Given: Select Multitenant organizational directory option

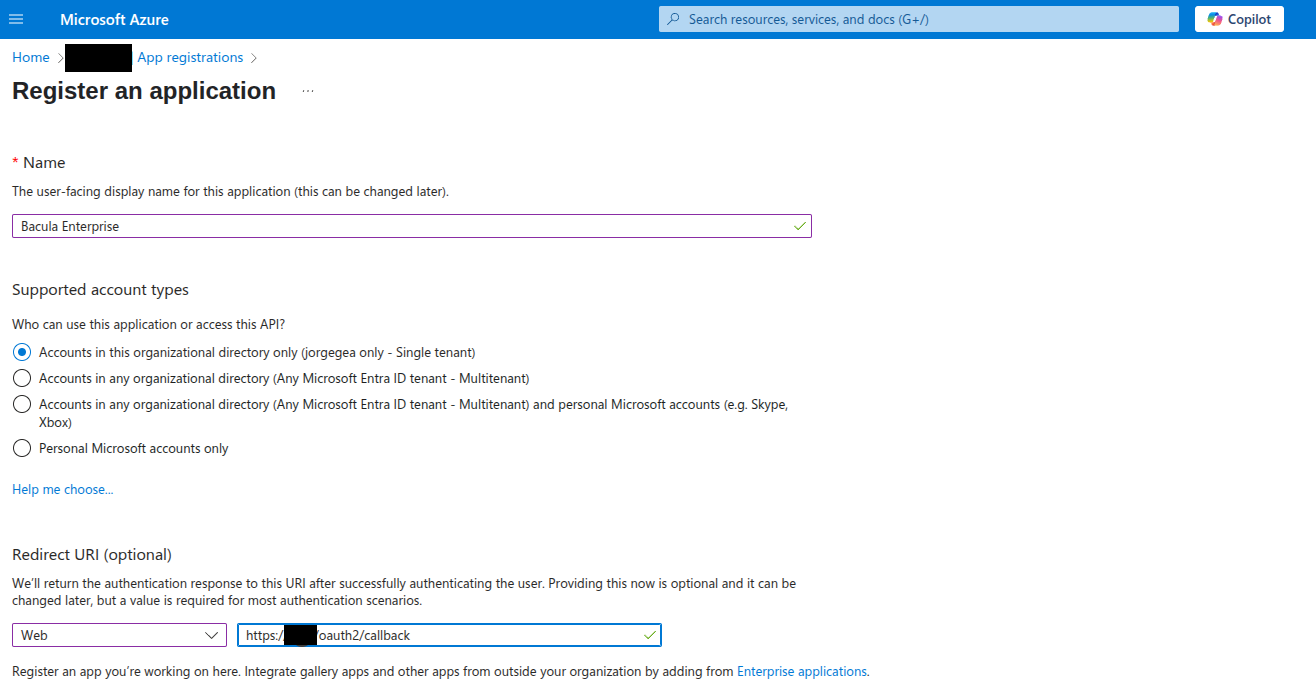Looking at the screenshot, I should point(22,378).
